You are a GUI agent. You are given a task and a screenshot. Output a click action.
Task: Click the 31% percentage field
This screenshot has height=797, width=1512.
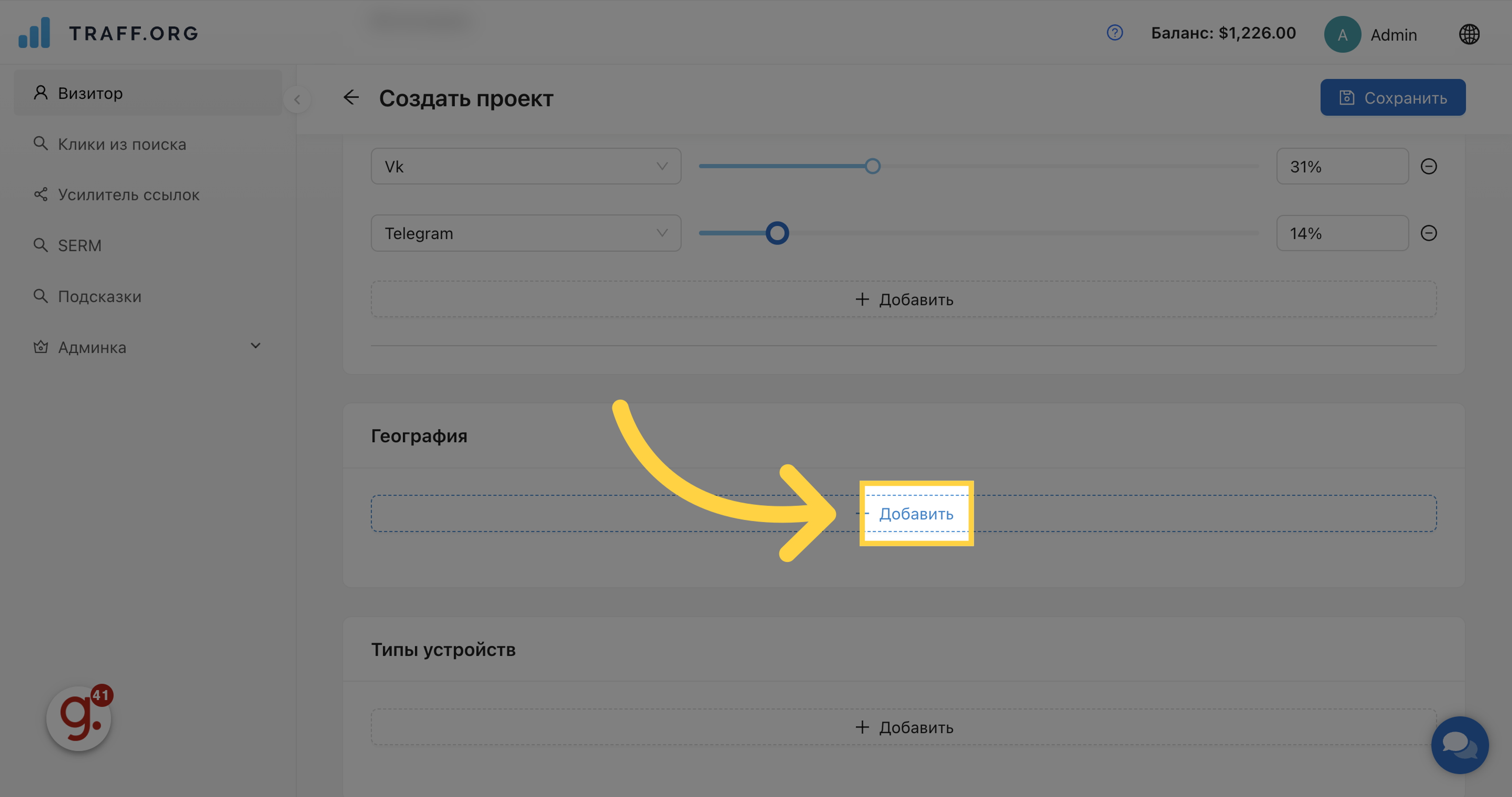[x=1342, y=166]
